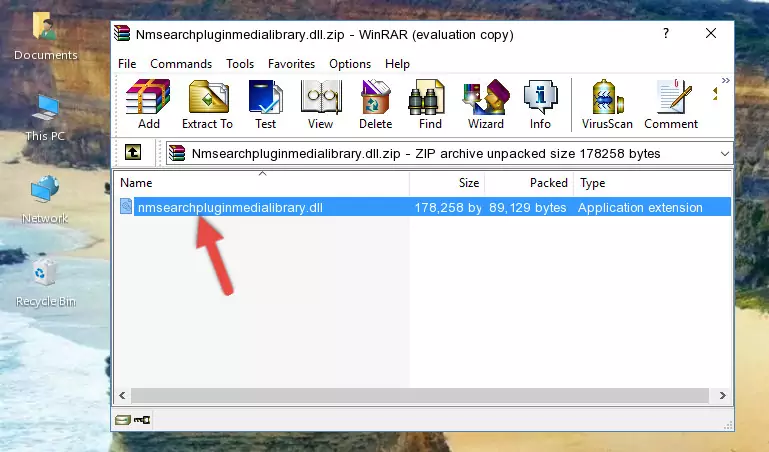Sort by Packed column header
This screenshot has height=452, width=769.
point(529,183)
